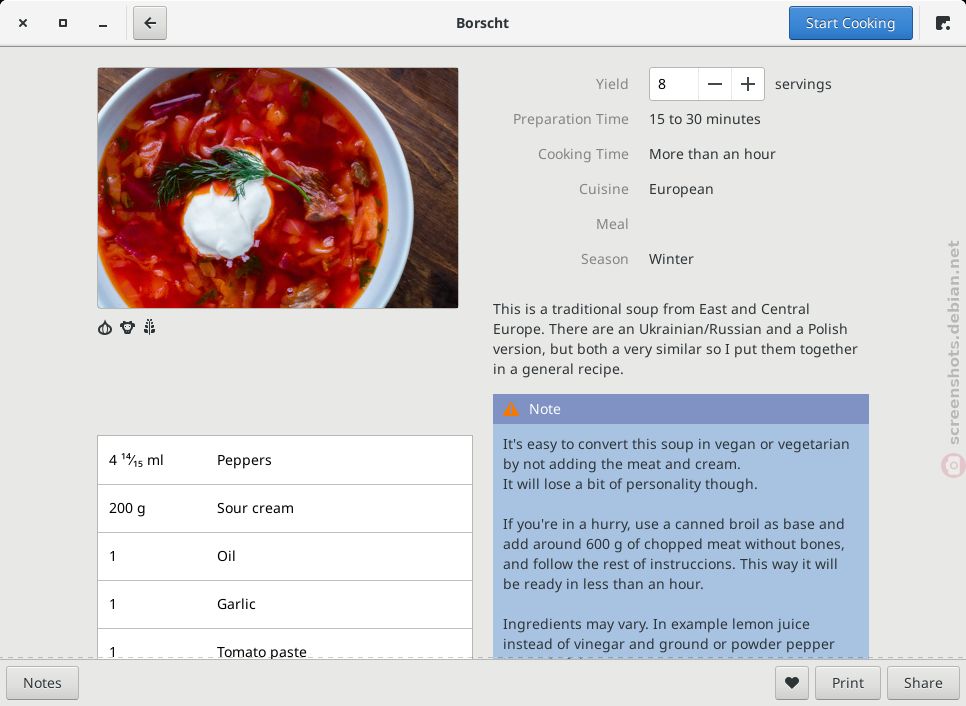The width and height of the screenshot is (966, 706).
Task: Select the Peppers ingredient row
Action: [x=285, y=460]
